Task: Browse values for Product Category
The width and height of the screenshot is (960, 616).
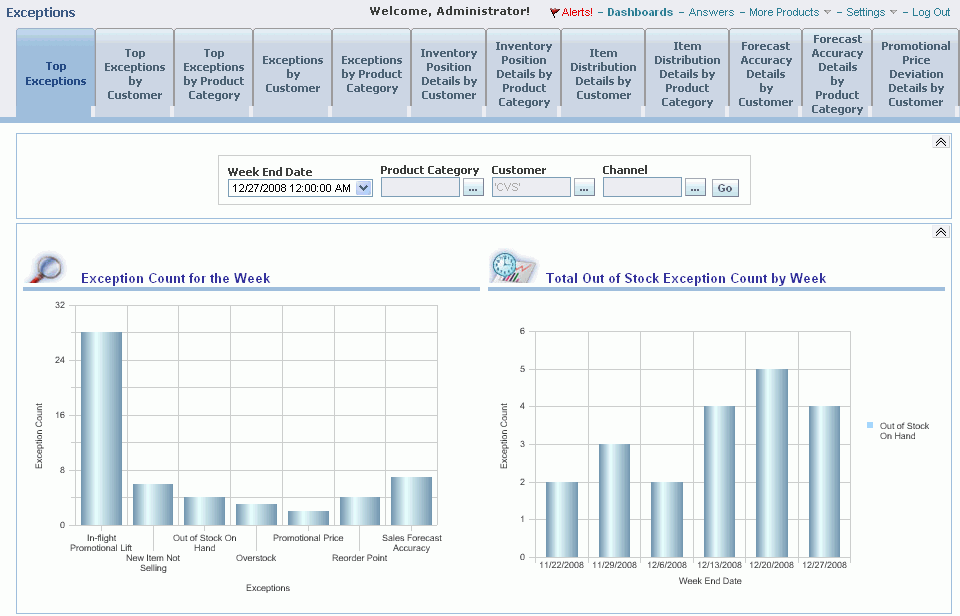Action: (473, 188)
